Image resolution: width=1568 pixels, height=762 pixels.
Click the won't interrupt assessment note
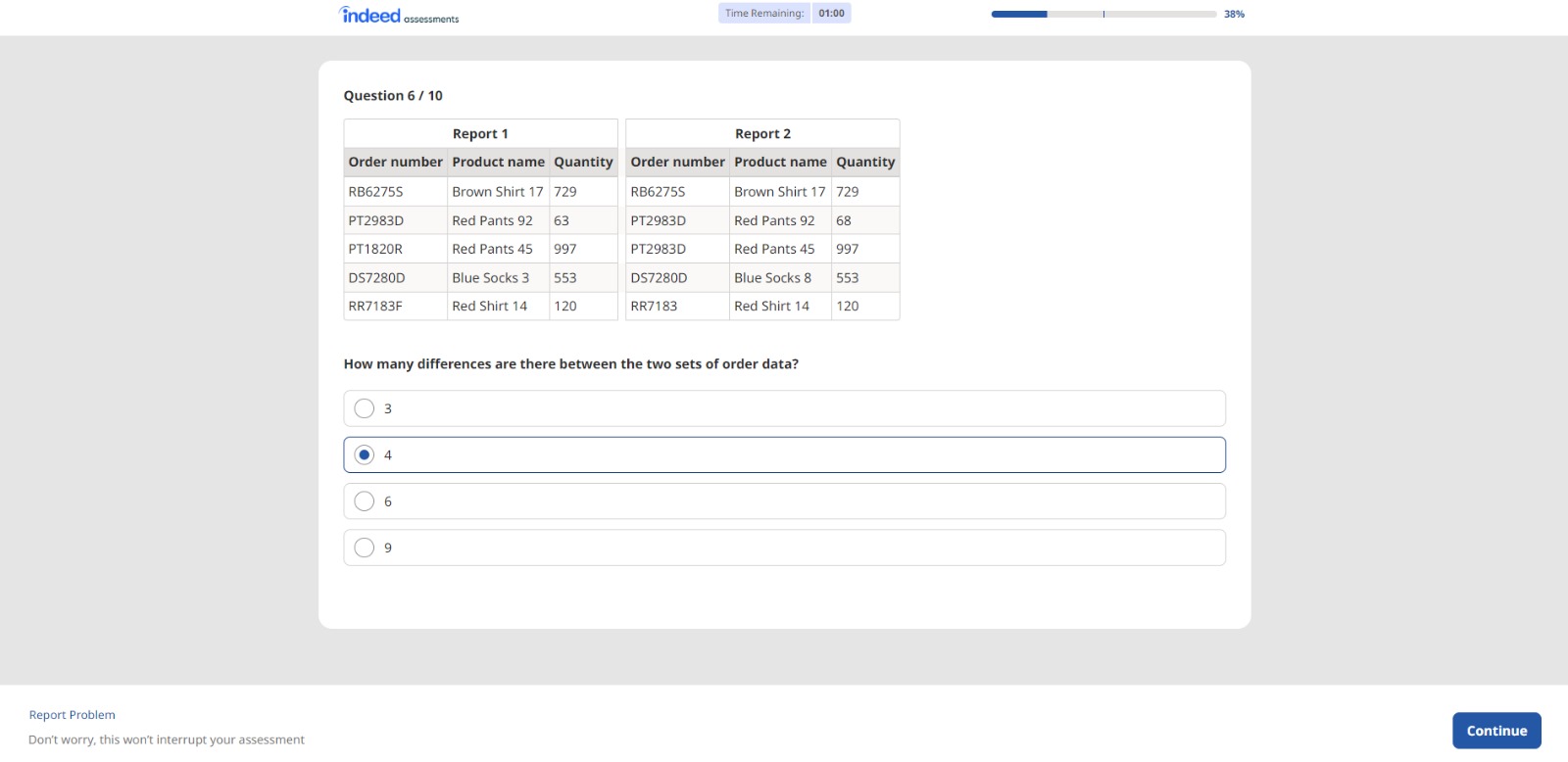[x=167, y=740]
